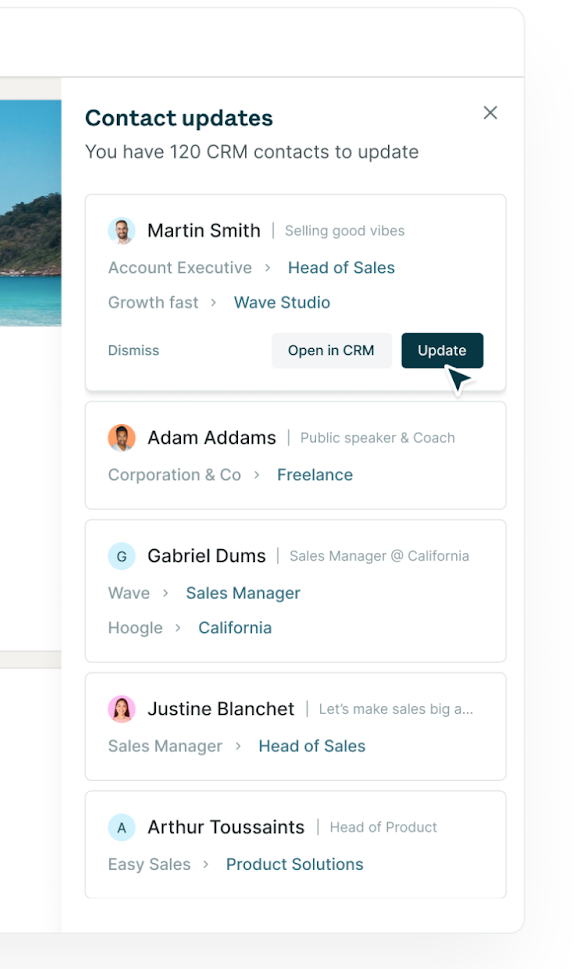This screenshot has height=969, width=574.
Task: Click Arthur Toussaints' A initial avatar
Action: coord(122,827)
